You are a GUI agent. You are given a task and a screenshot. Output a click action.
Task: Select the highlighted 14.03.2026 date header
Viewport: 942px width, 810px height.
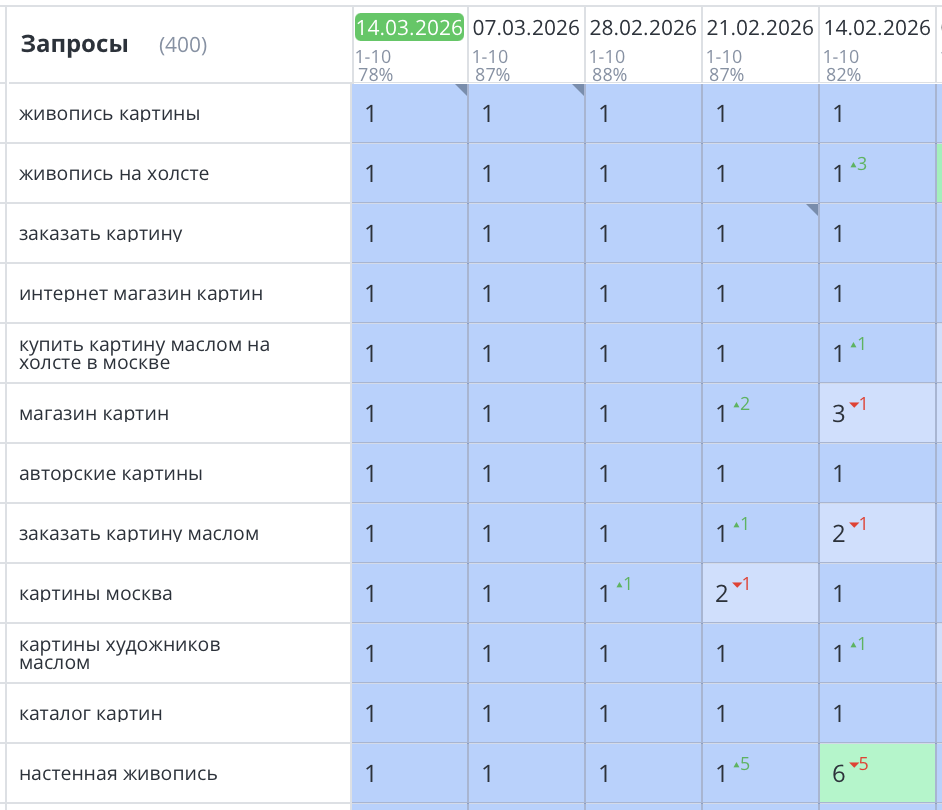click(x=409, y=28)
